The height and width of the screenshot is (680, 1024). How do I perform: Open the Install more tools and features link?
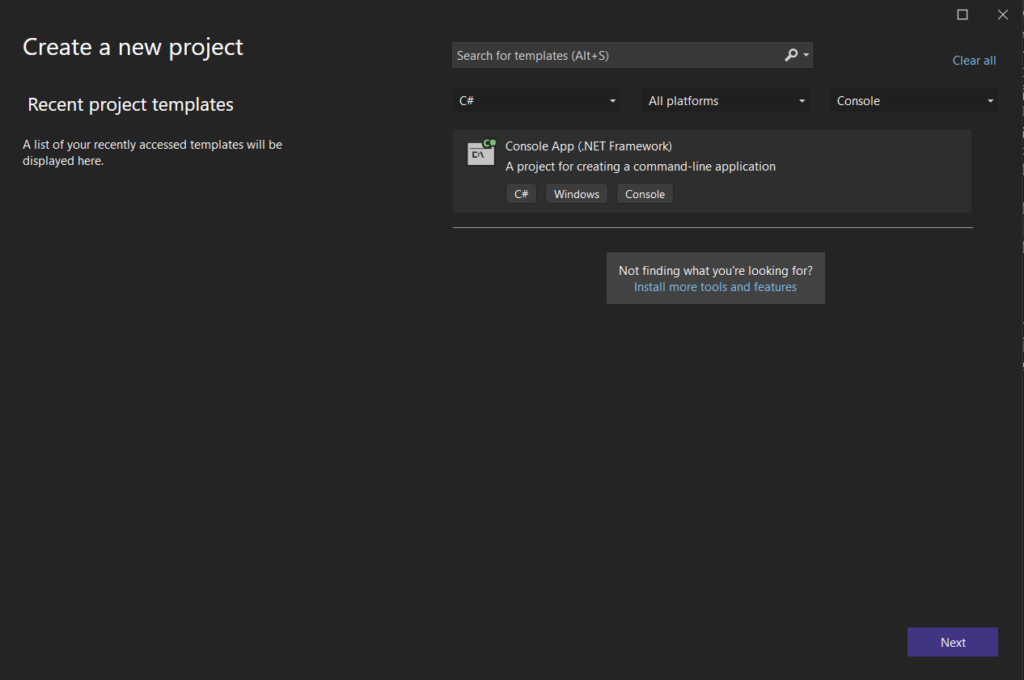point(715,287)
